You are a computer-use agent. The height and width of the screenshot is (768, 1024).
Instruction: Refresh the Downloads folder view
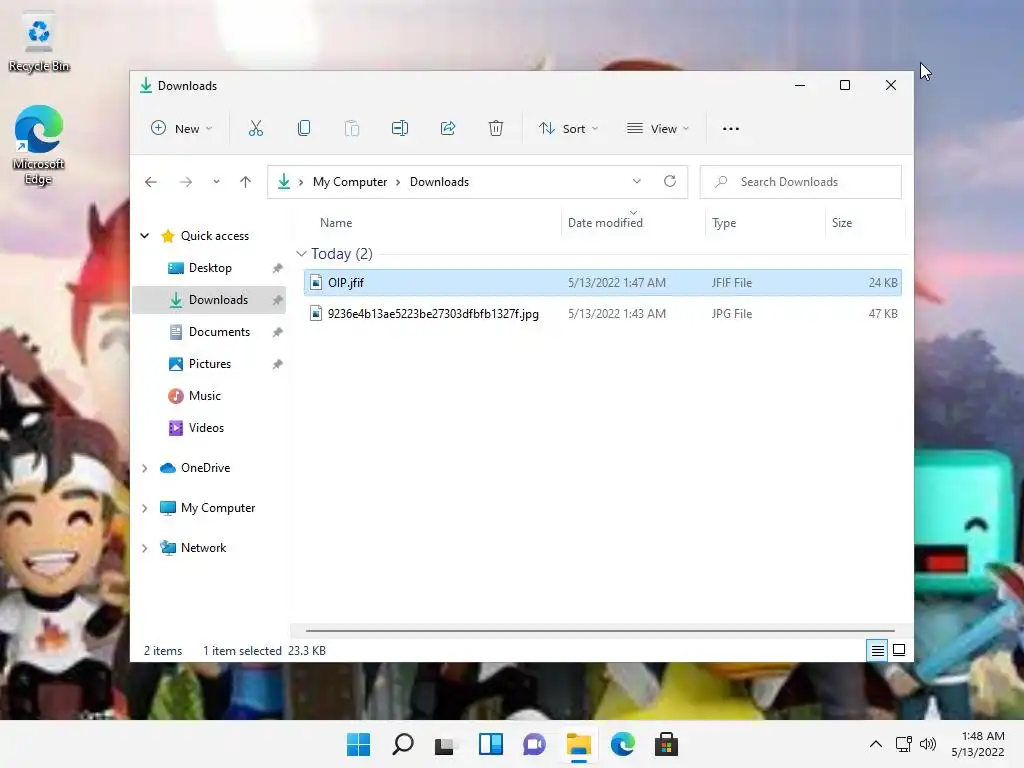[x=670, y=182]
